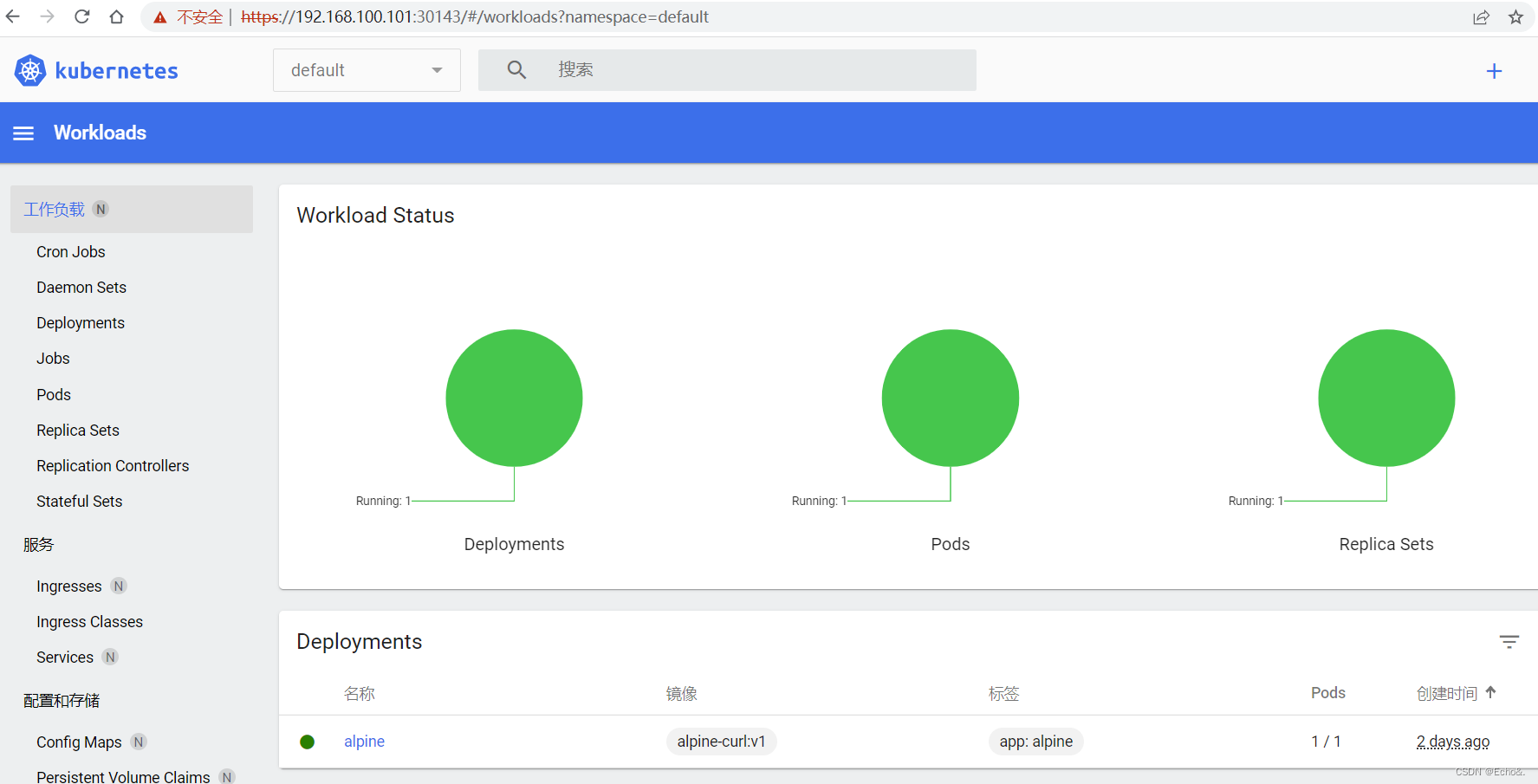Screen dimensions: 1538x784
Task: Click the browser address bar URL
Action: tap(475, 17)
